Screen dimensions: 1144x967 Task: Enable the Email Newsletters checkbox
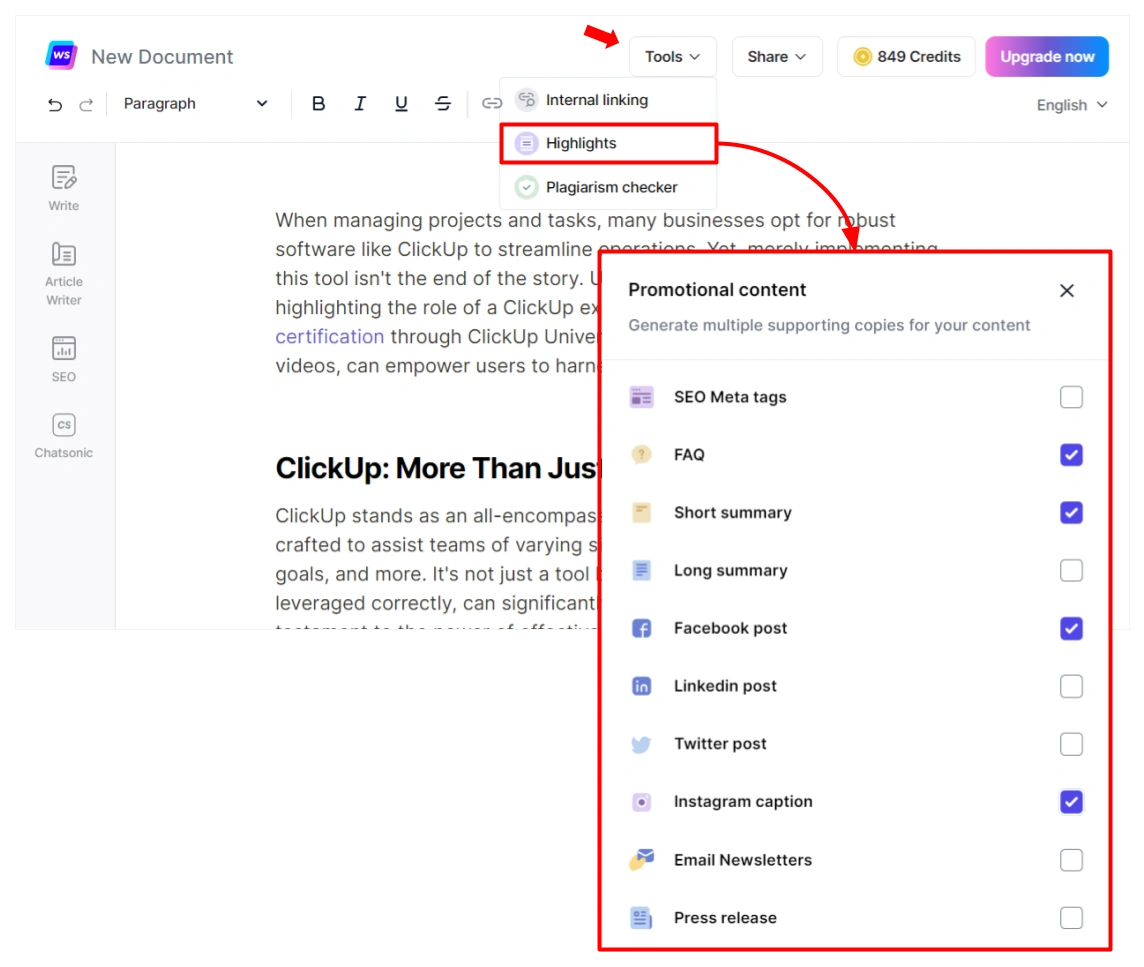point(1071,860)
